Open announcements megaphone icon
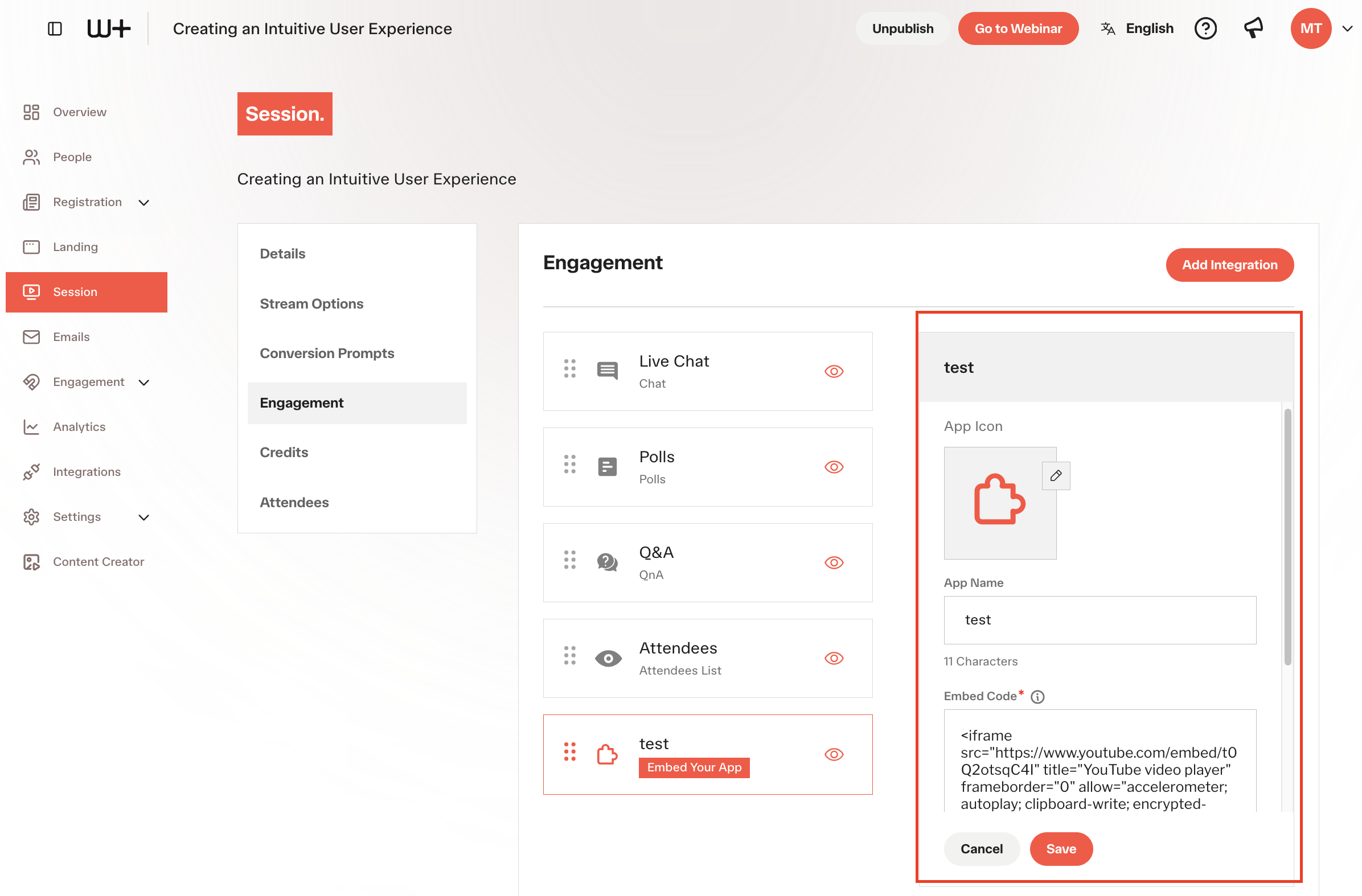Screen dimensions: 1362x896 point(1253,28)
